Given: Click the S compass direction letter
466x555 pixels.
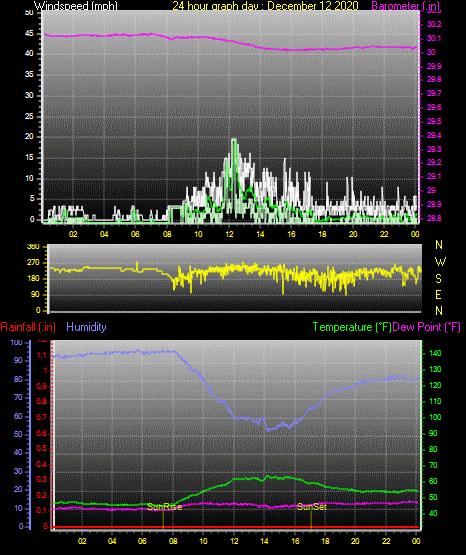Looking at the screenshot, I should [x=438, y=279].
